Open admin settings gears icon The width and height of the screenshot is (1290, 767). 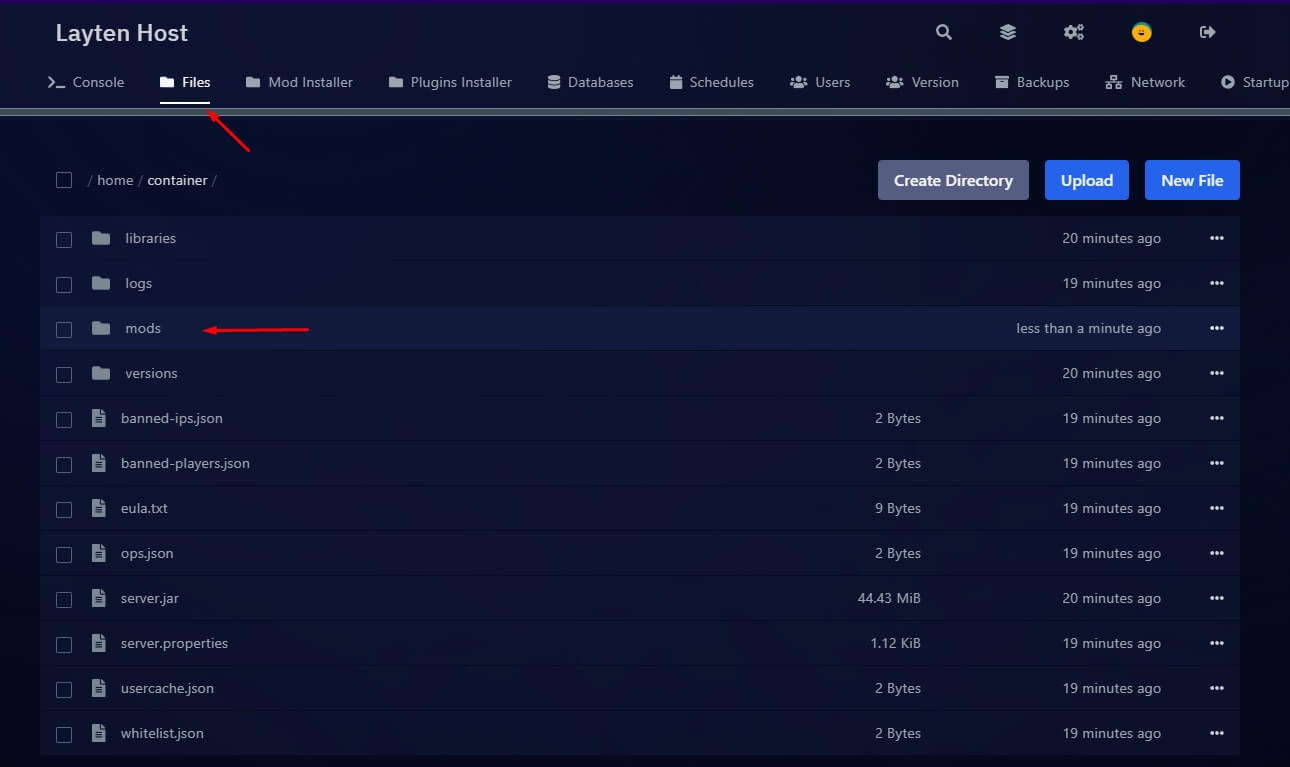point(1074,32)
